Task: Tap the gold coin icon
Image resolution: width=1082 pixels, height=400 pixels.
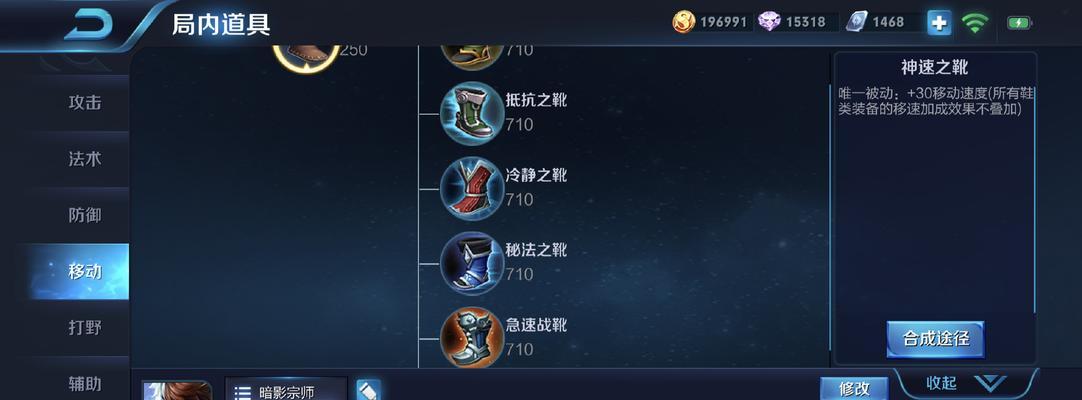Action: (x=683, y=22)
